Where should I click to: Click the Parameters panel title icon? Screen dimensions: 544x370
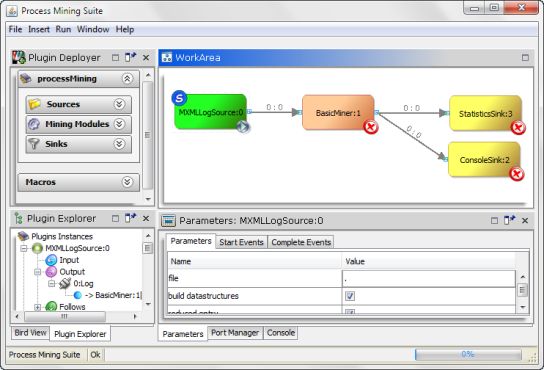point(169,220)
